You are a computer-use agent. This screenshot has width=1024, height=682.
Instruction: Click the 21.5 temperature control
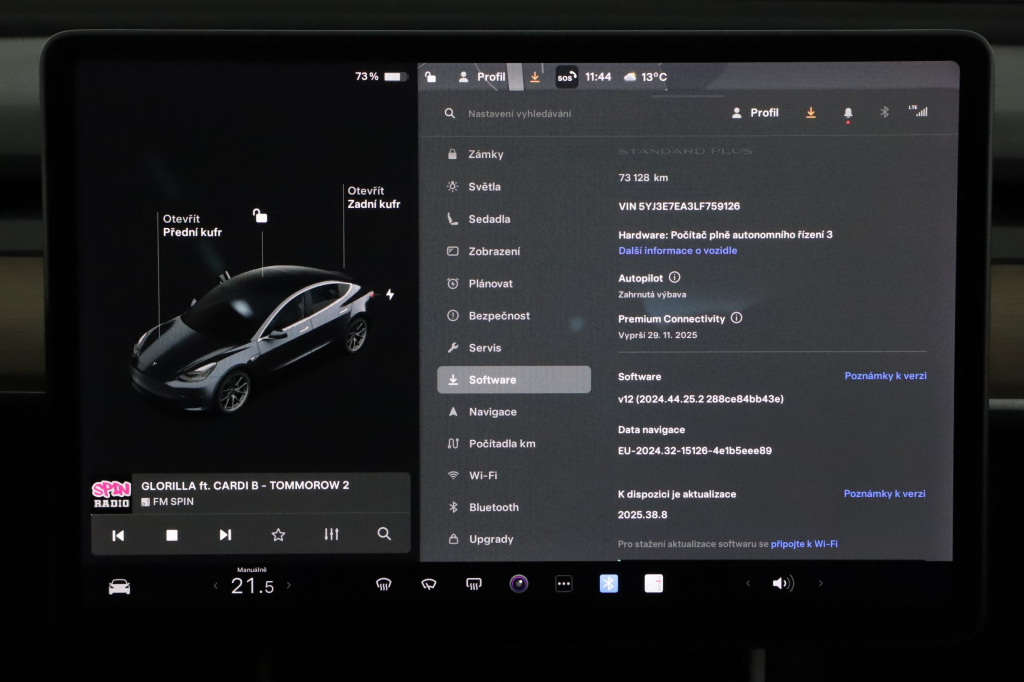[x=253, y=585]
